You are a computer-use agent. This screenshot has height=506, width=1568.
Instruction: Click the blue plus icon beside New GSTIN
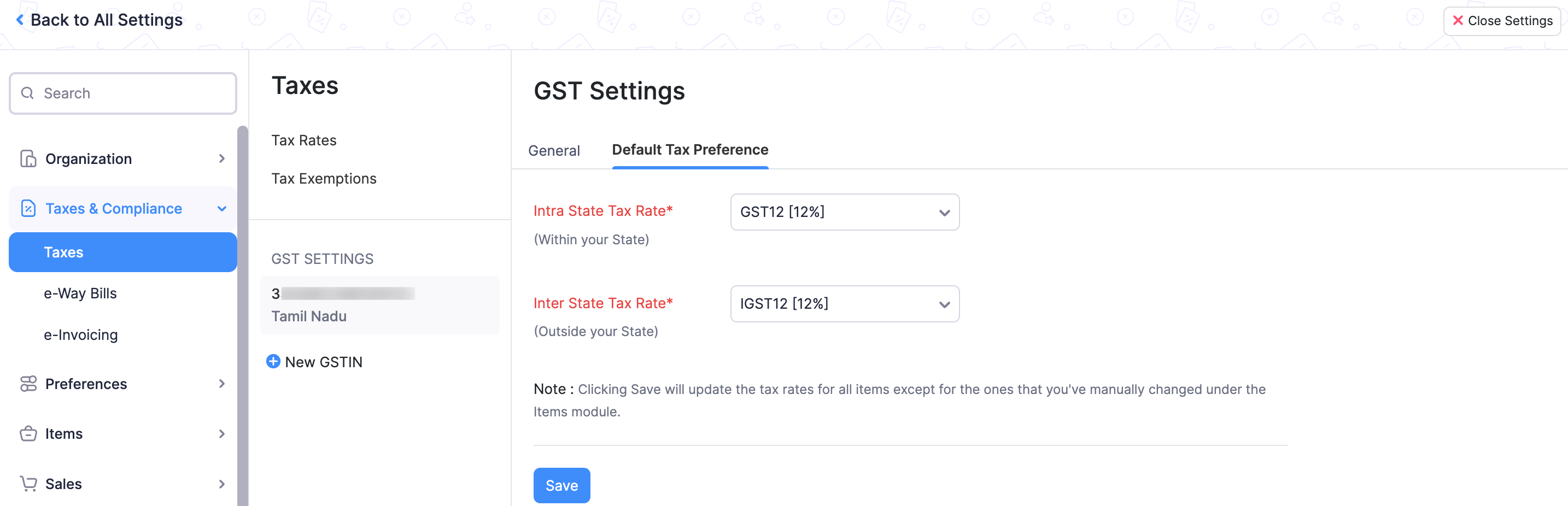(273, 362)
